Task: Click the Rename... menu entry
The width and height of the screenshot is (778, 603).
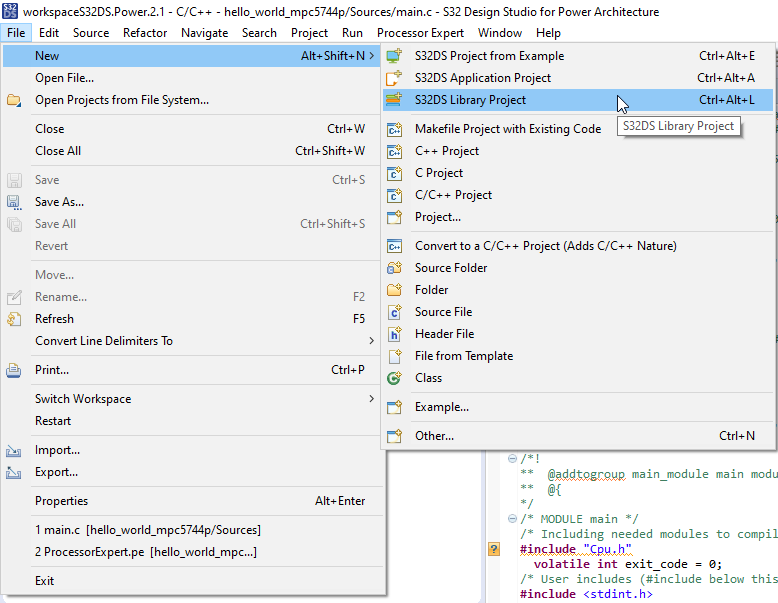Action: [193, 297]
